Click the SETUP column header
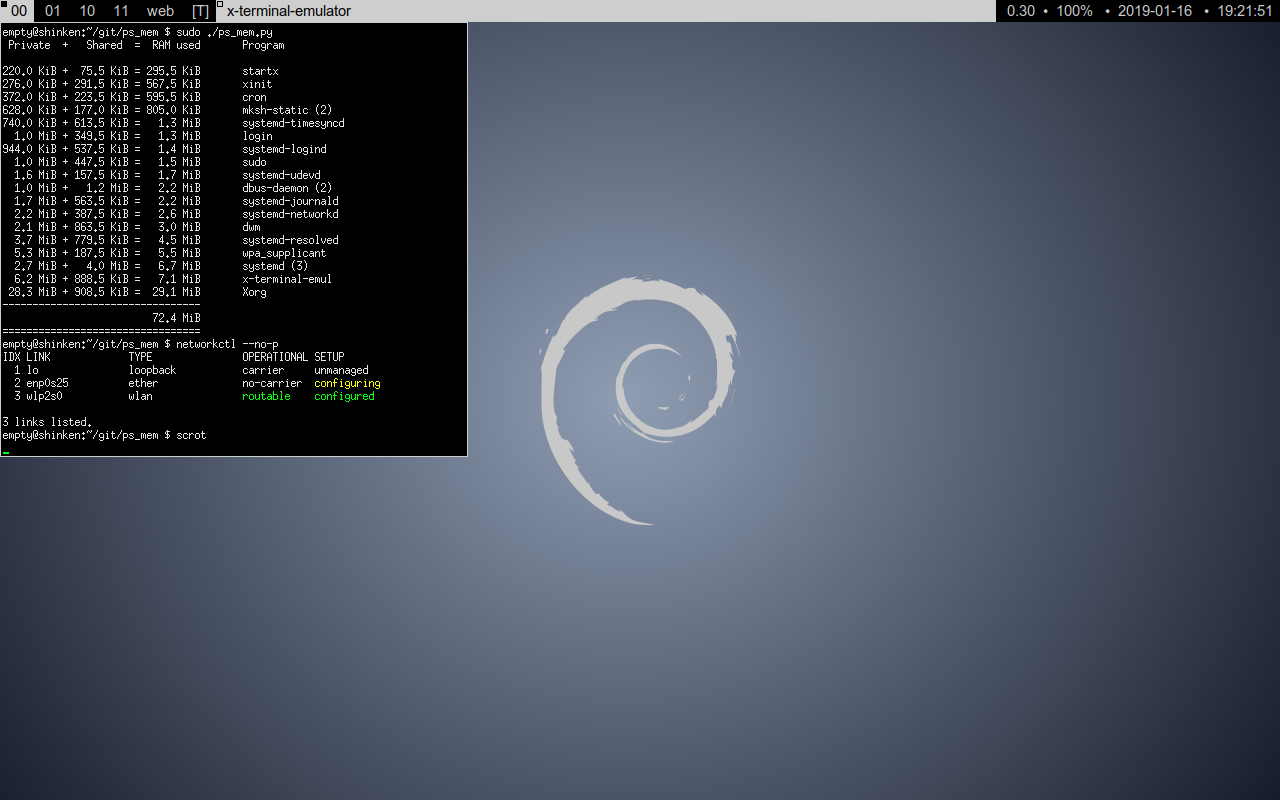Image resolution: width=1280 pixels, height=800 pixels. 329,357
